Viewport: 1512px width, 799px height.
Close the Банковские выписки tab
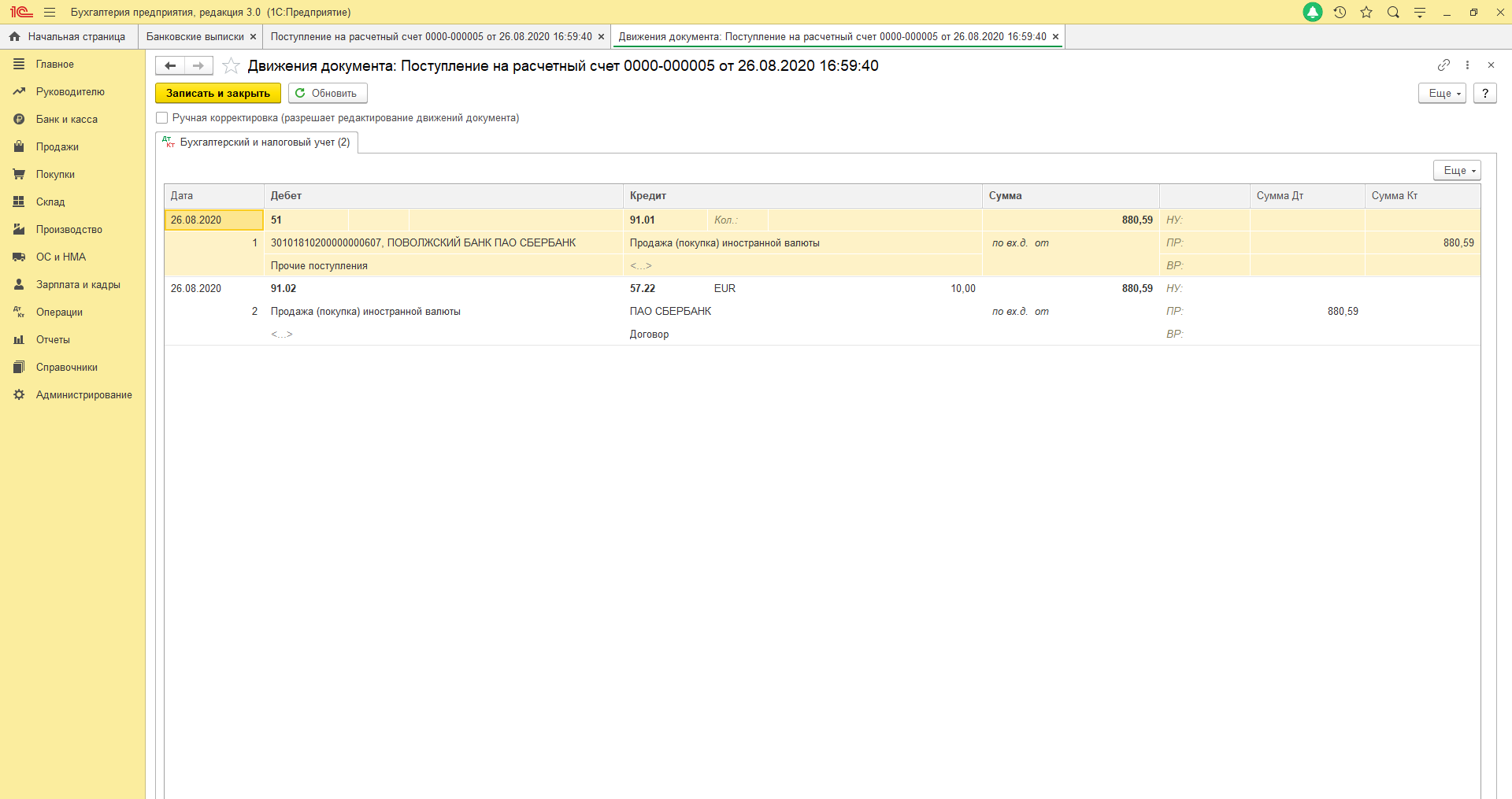(x=253, y=37)
